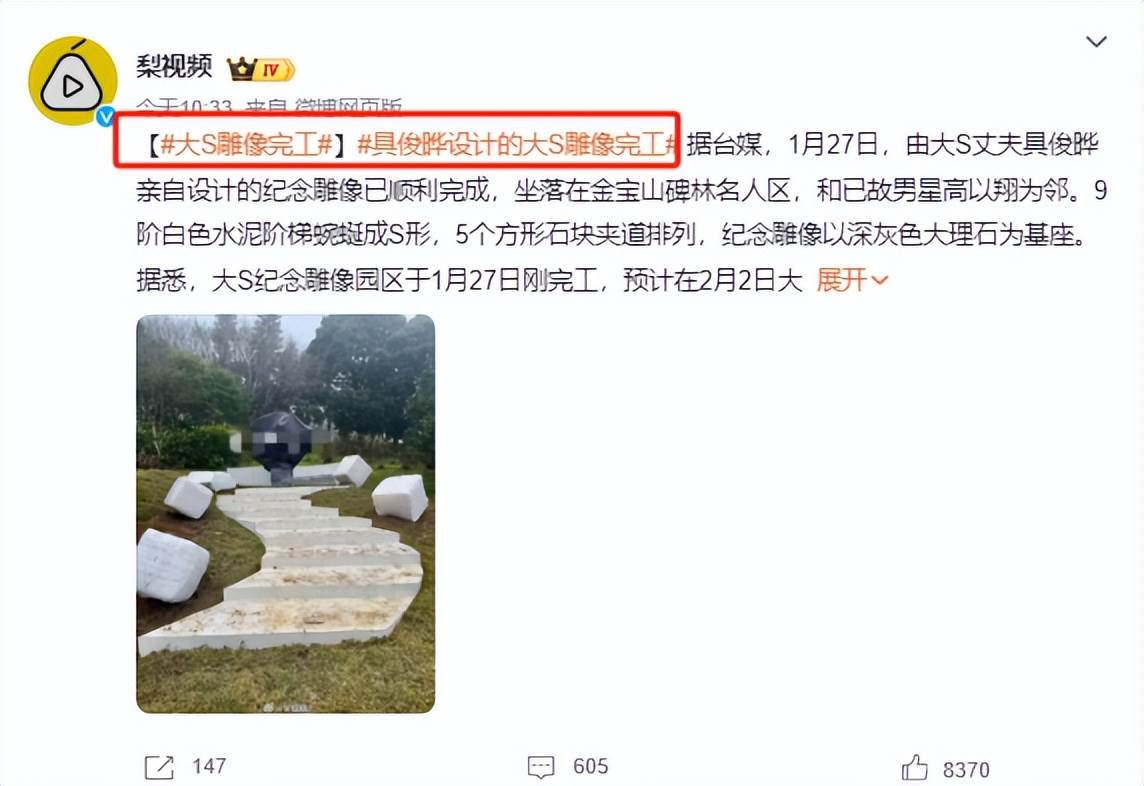This screenshot has width=1144, height=786.
Task: Open the #具俊晔设计的大S雕像完工# hashtag
Action: coord(519,145)
